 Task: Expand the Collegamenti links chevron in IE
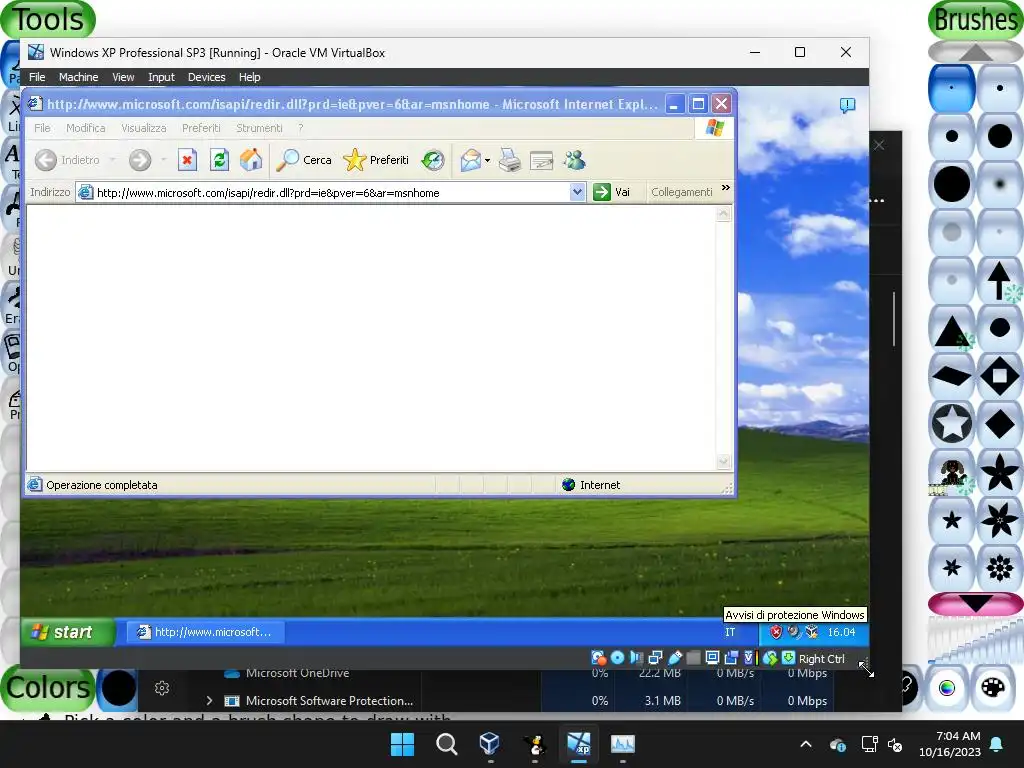726,188
